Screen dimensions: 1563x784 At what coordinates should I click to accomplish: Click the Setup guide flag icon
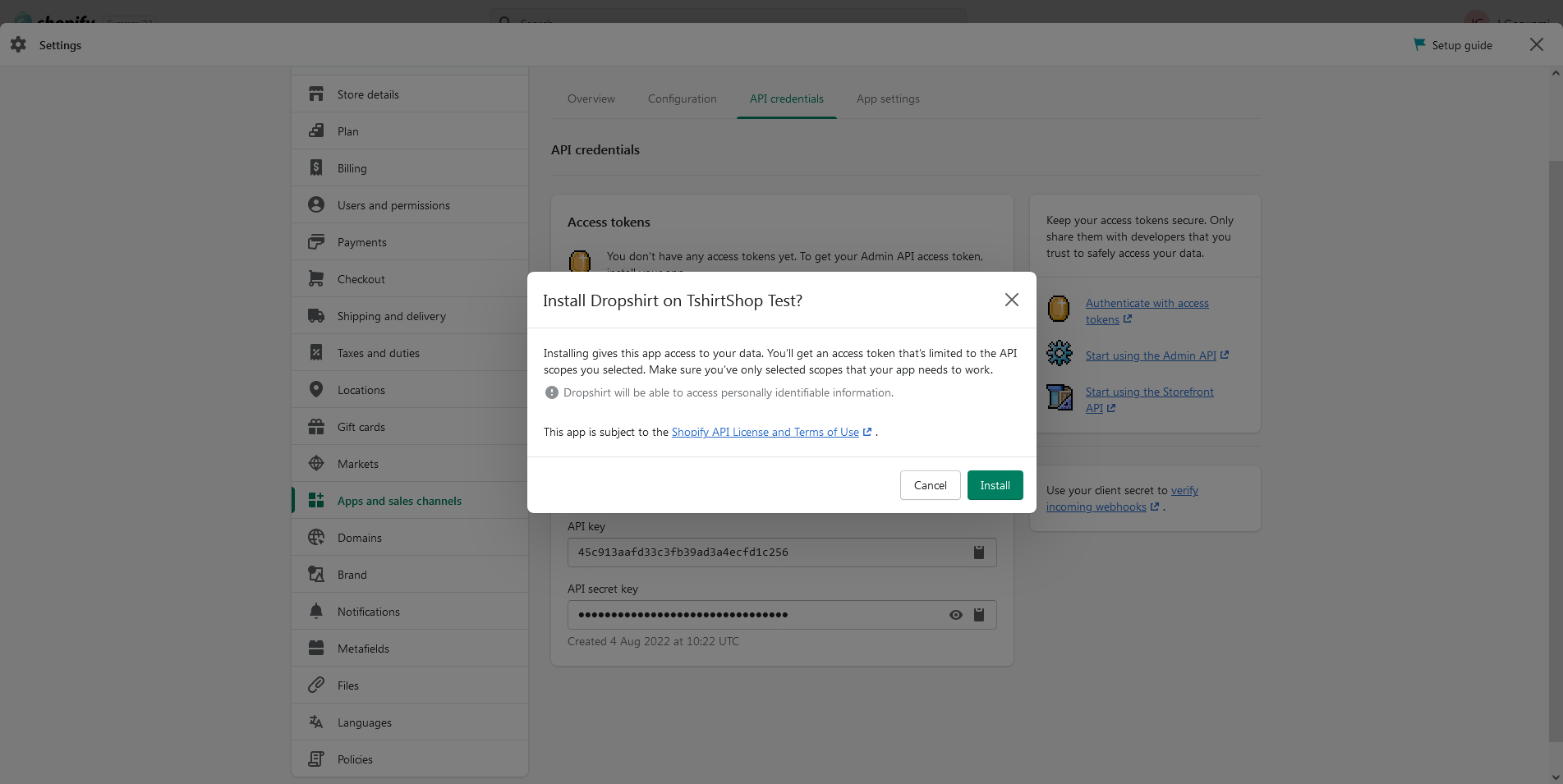point(1419,44)
